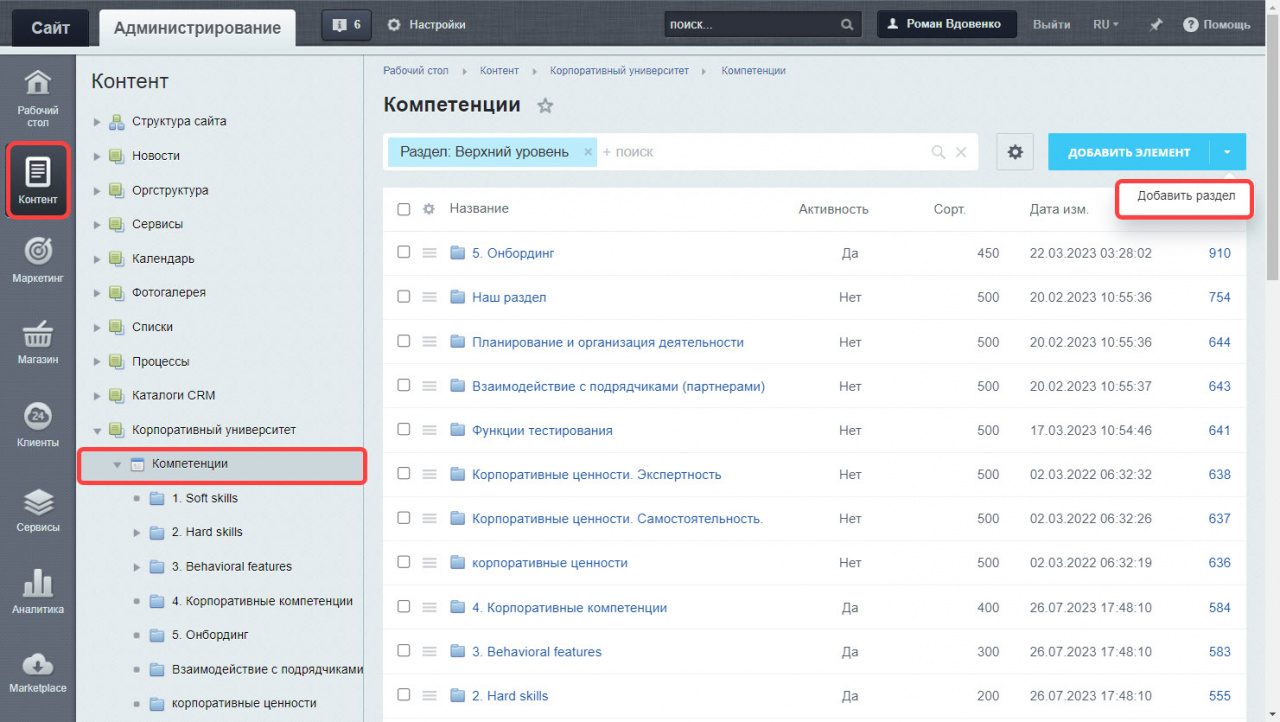Switch to the Сайт tab
This screenshot has width=1280, height=722.
[50, 28]
